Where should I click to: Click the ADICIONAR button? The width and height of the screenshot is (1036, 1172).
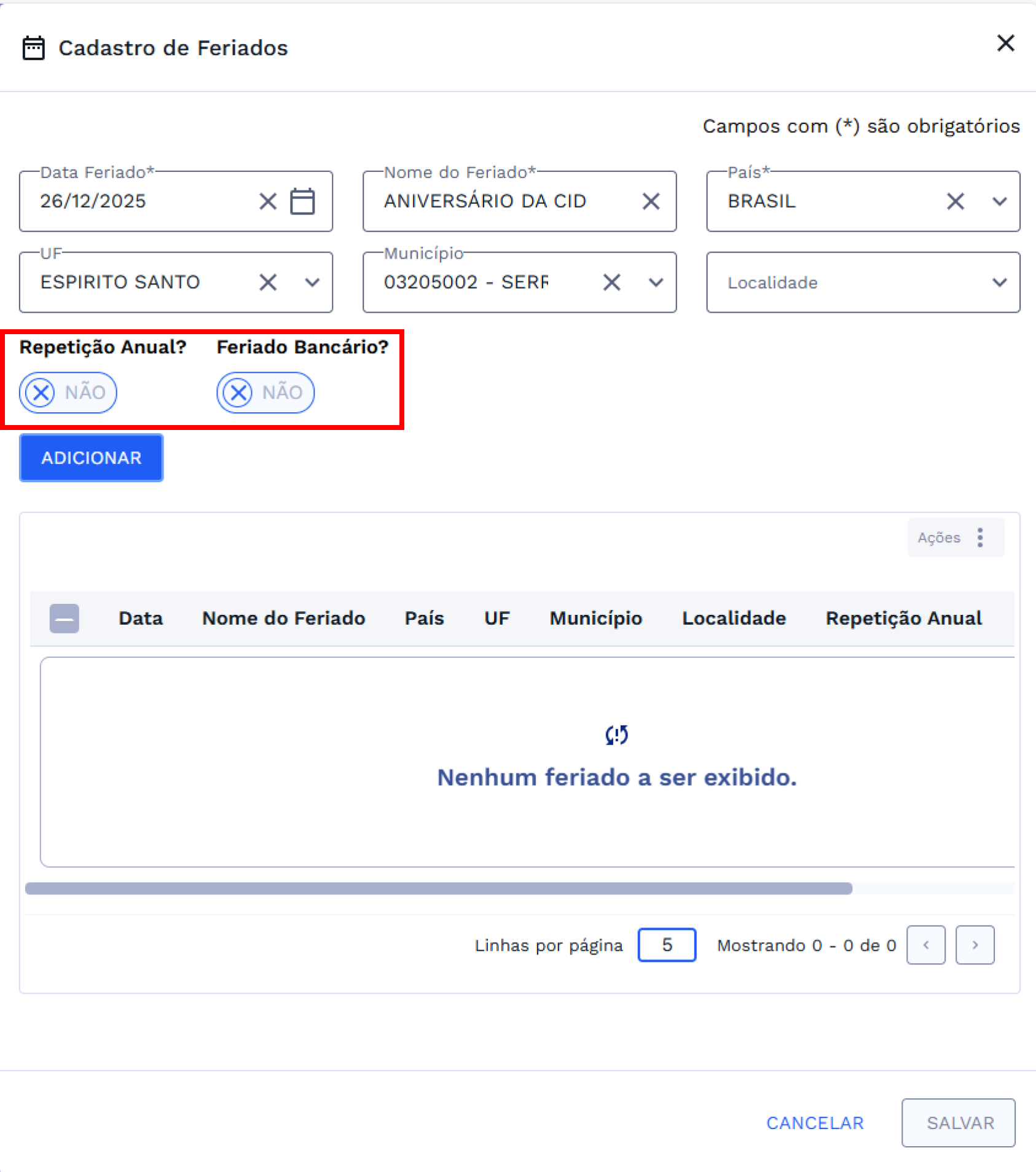[x=92, y=458]
